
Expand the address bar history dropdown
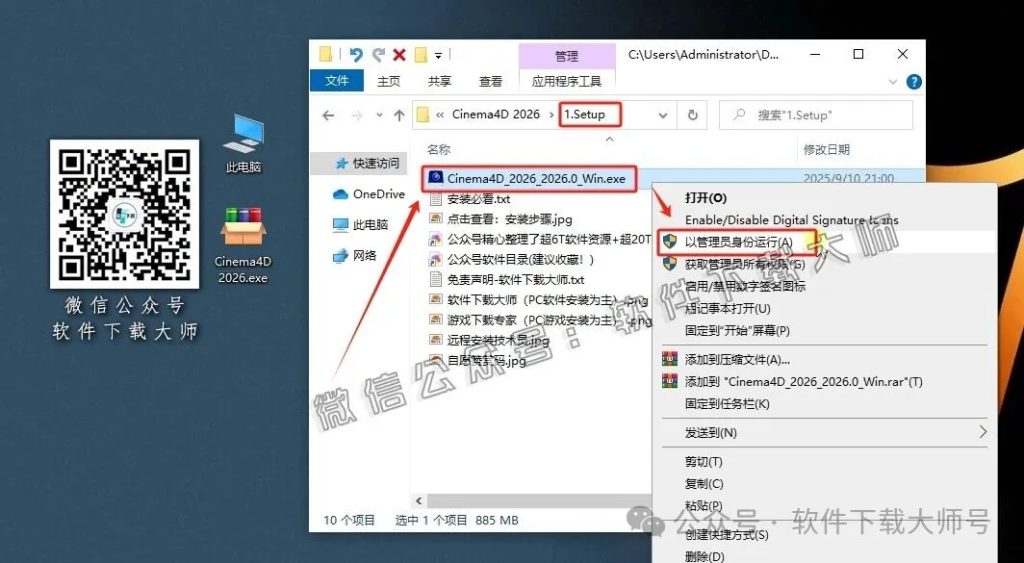tap(663, 116)
